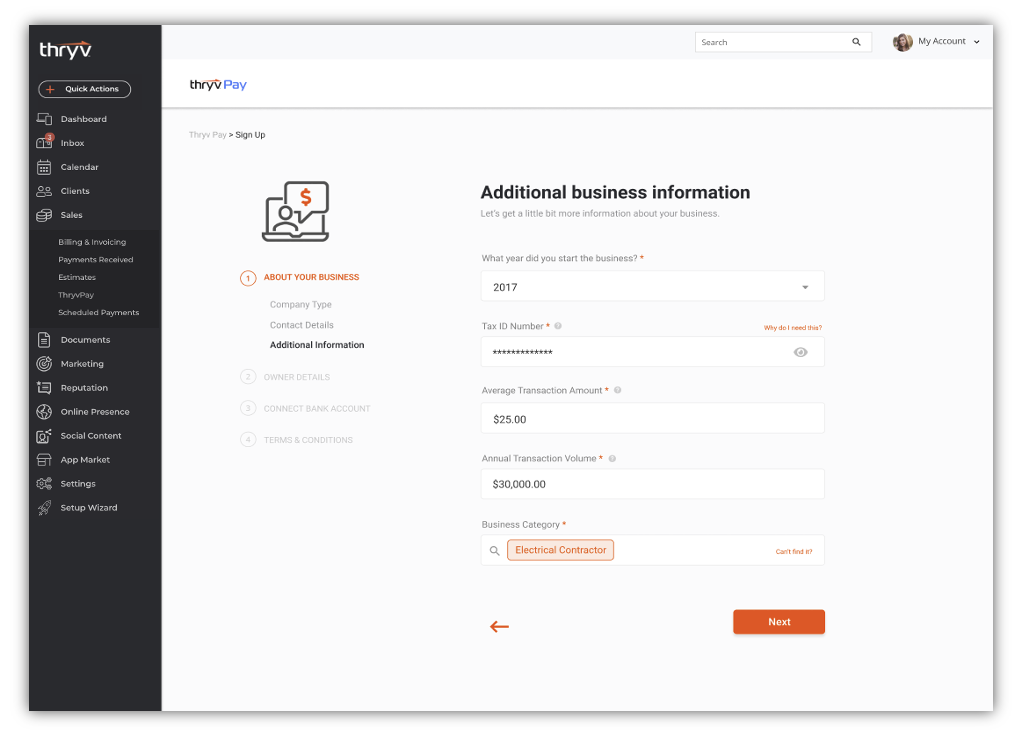Select Contact Details step
The height and width of the screenshot is (740, 1018).
pyautogui.click(x=302, y=325)
